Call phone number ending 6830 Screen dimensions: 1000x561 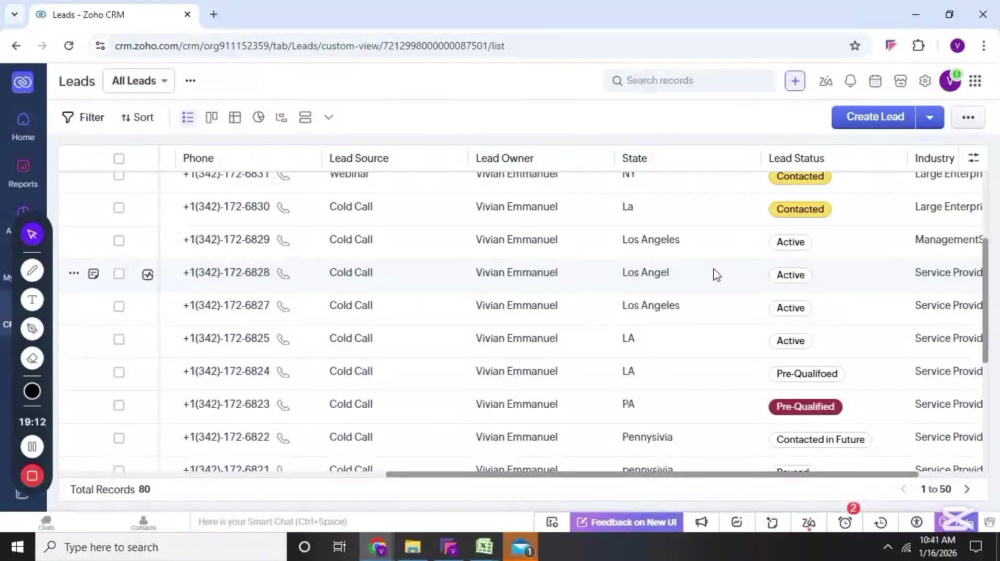(x=283, y=208)
